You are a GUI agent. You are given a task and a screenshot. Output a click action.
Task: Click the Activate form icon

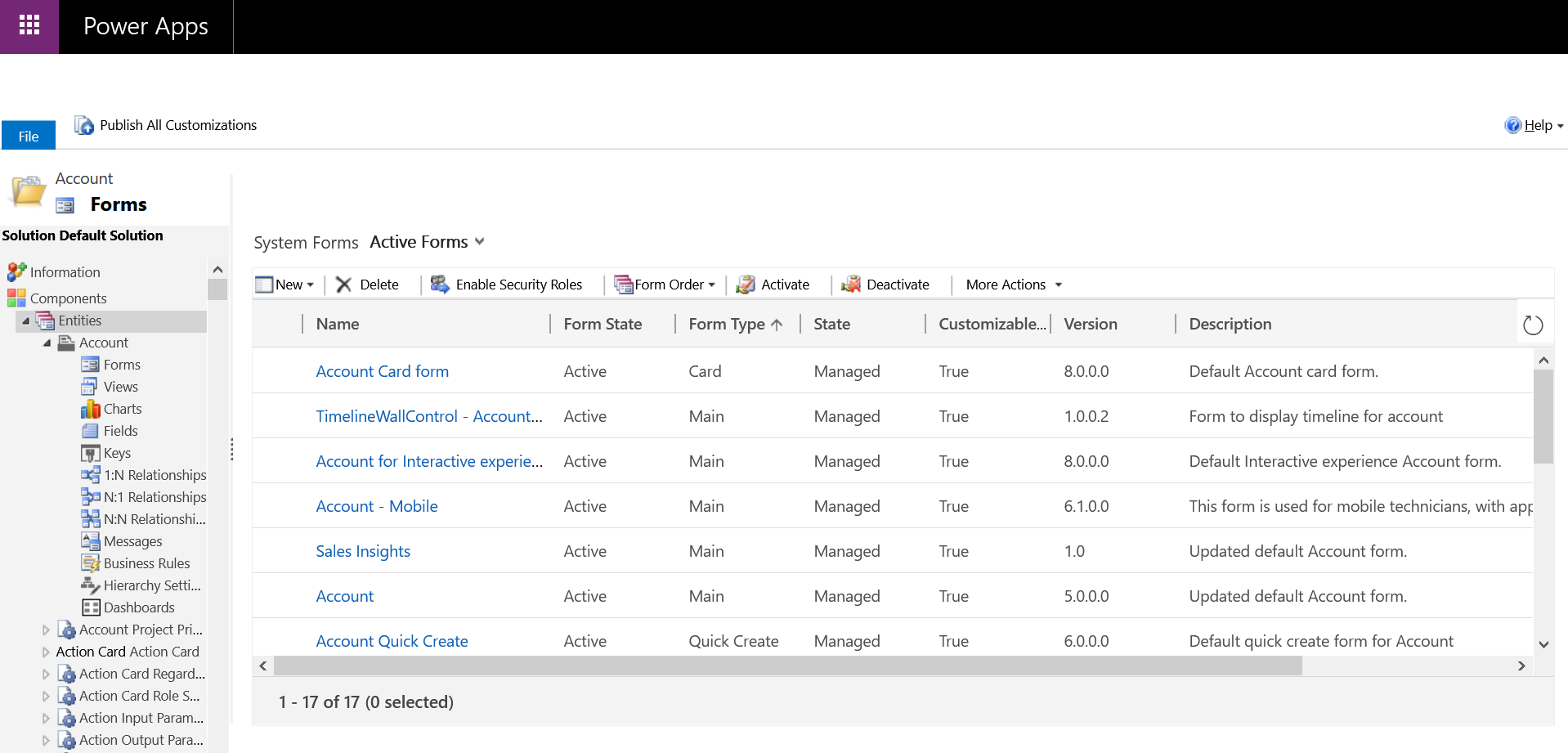[x=746, y=285]
